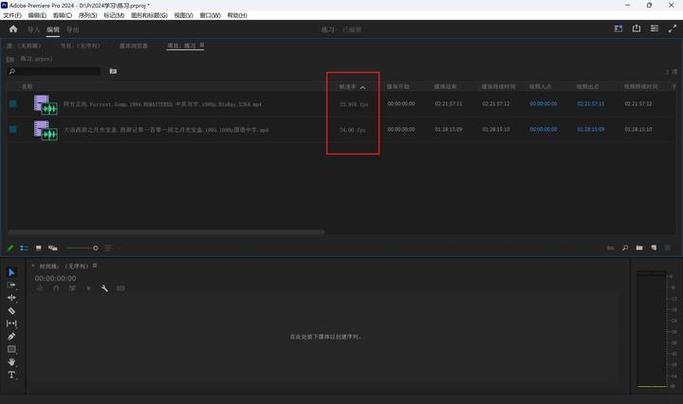Screen dimensions: 683x404
Task: Select the Hand tool
Action: click(12, 362)
